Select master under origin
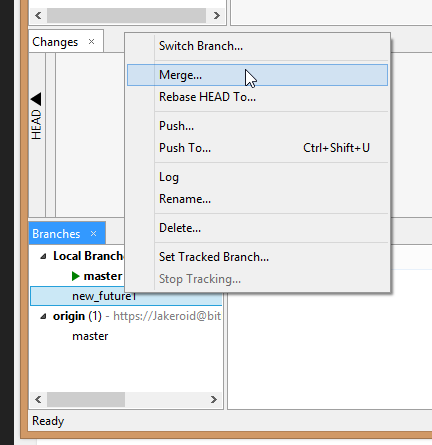 coord(90,336)
